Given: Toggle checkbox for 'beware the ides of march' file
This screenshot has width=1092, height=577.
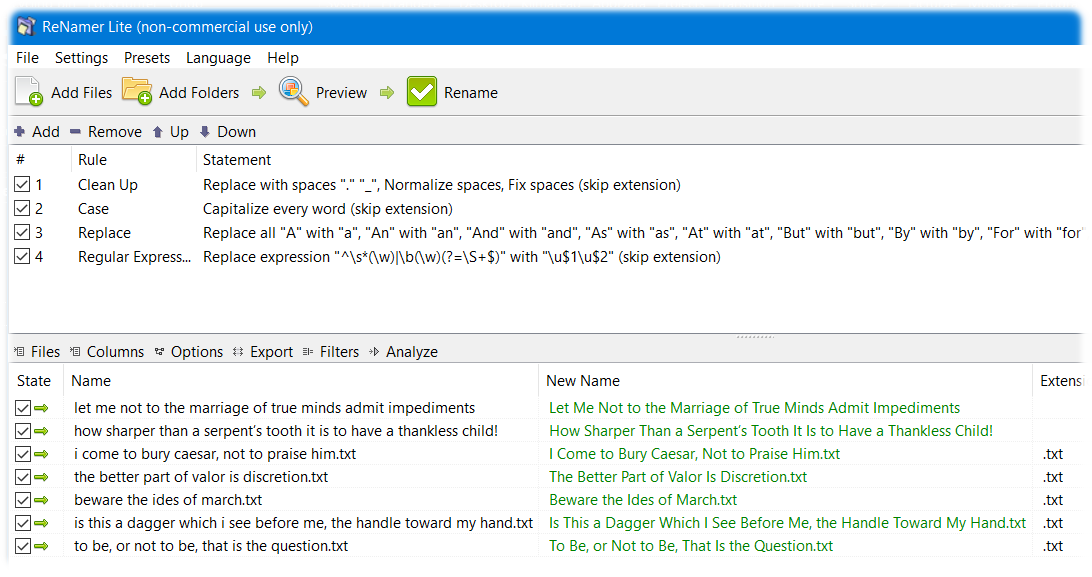Looking at the screenshot, I should click(23, 500).
